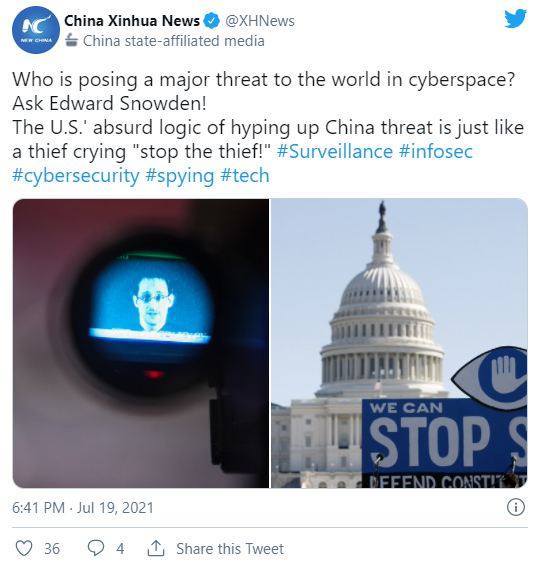This screenshot has height=564, width=538.
Task: Click Share this Tweet
Action: [230, 549]
